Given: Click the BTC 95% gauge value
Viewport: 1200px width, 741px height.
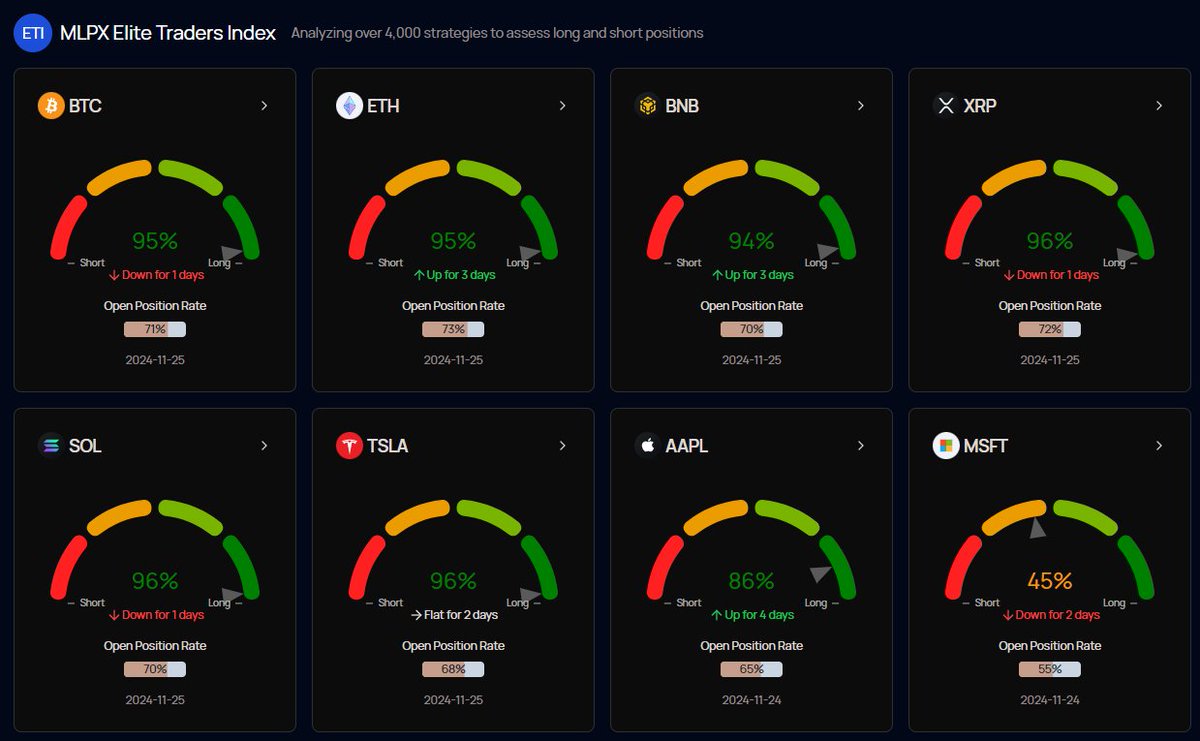Looking at the screenshot, I should (x=155, y=241).
